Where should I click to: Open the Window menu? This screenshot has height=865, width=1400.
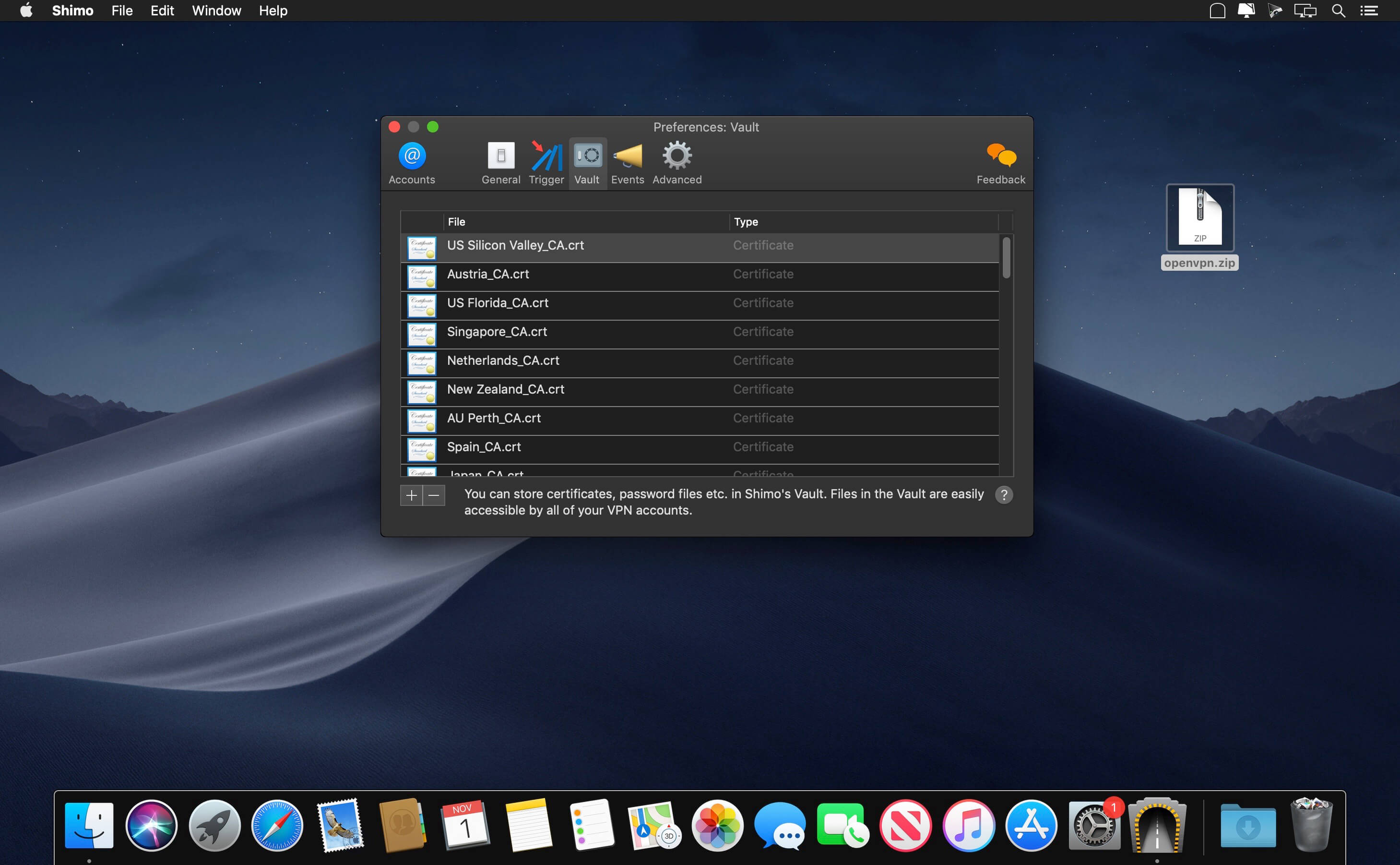click(x=216, y=11)
